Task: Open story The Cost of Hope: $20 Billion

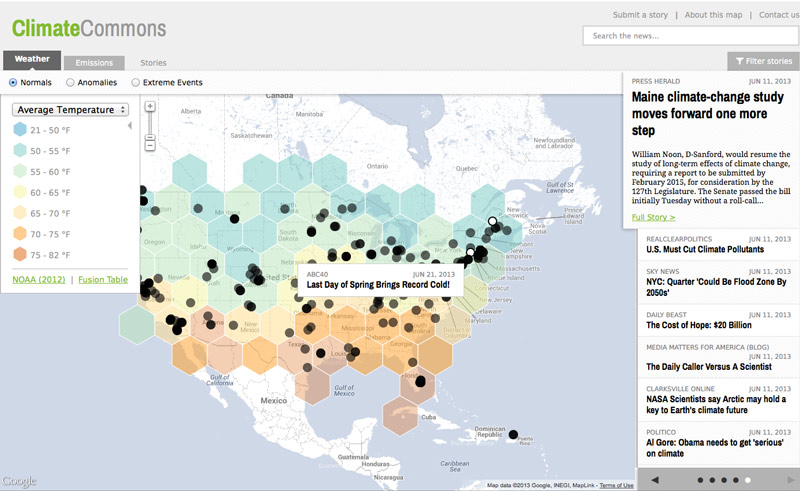Action: point(698,325)
